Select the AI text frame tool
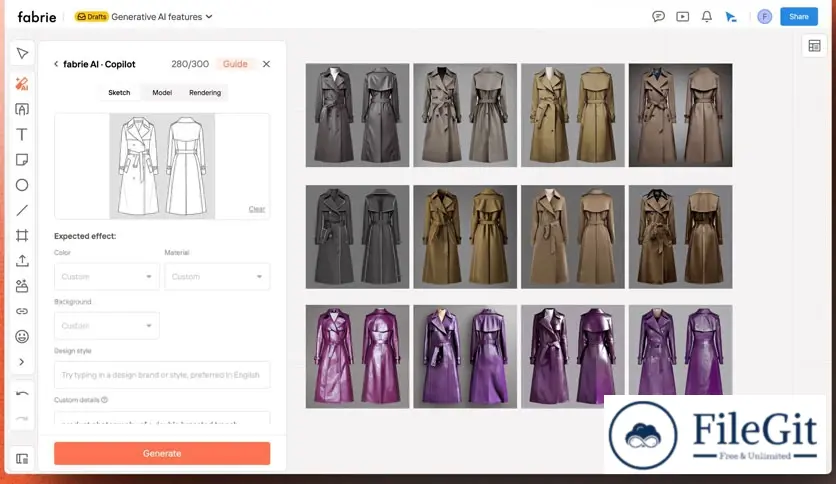 click(x=22, y=109)
